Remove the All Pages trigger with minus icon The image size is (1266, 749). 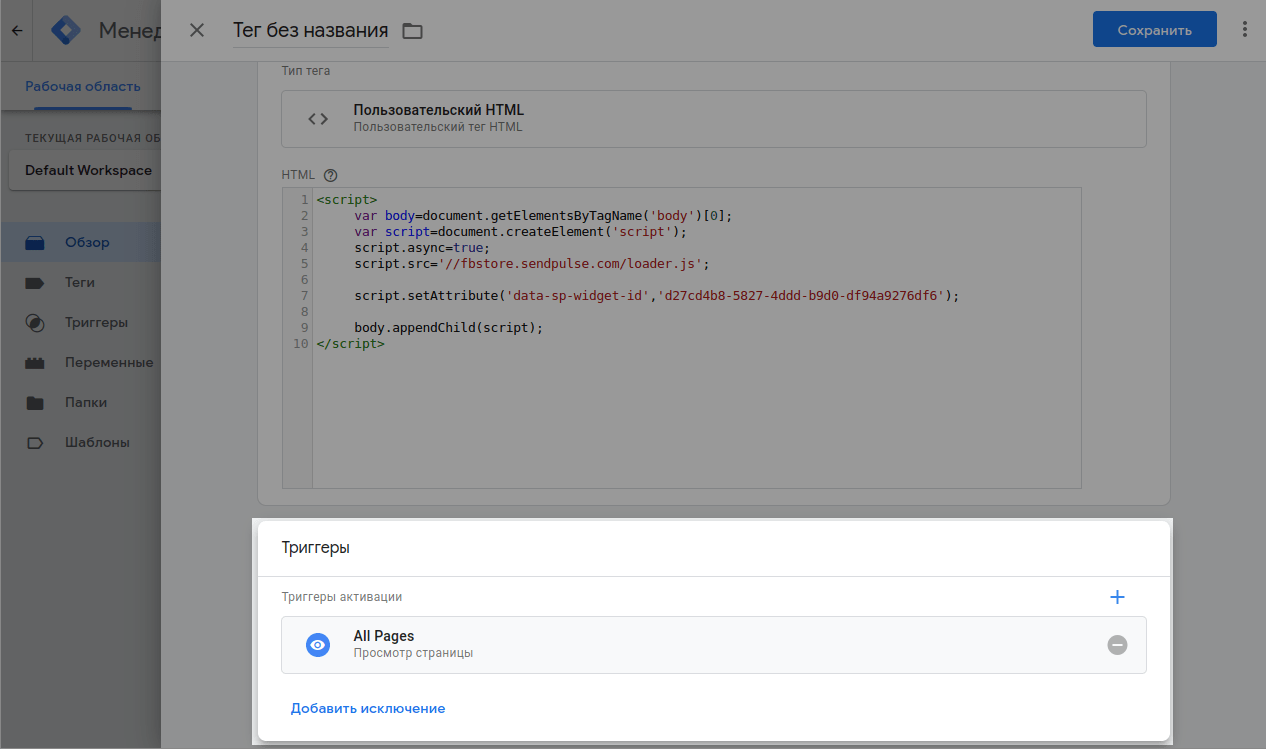pos(1117,645)
